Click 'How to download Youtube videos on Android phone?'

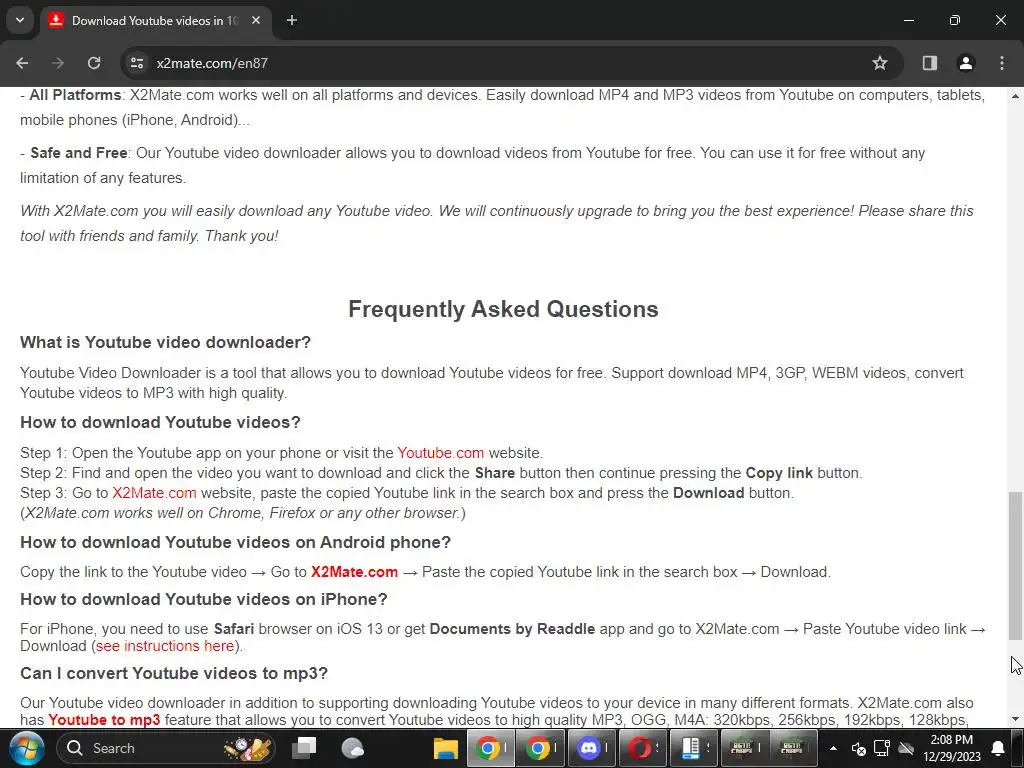coord(235,542)
